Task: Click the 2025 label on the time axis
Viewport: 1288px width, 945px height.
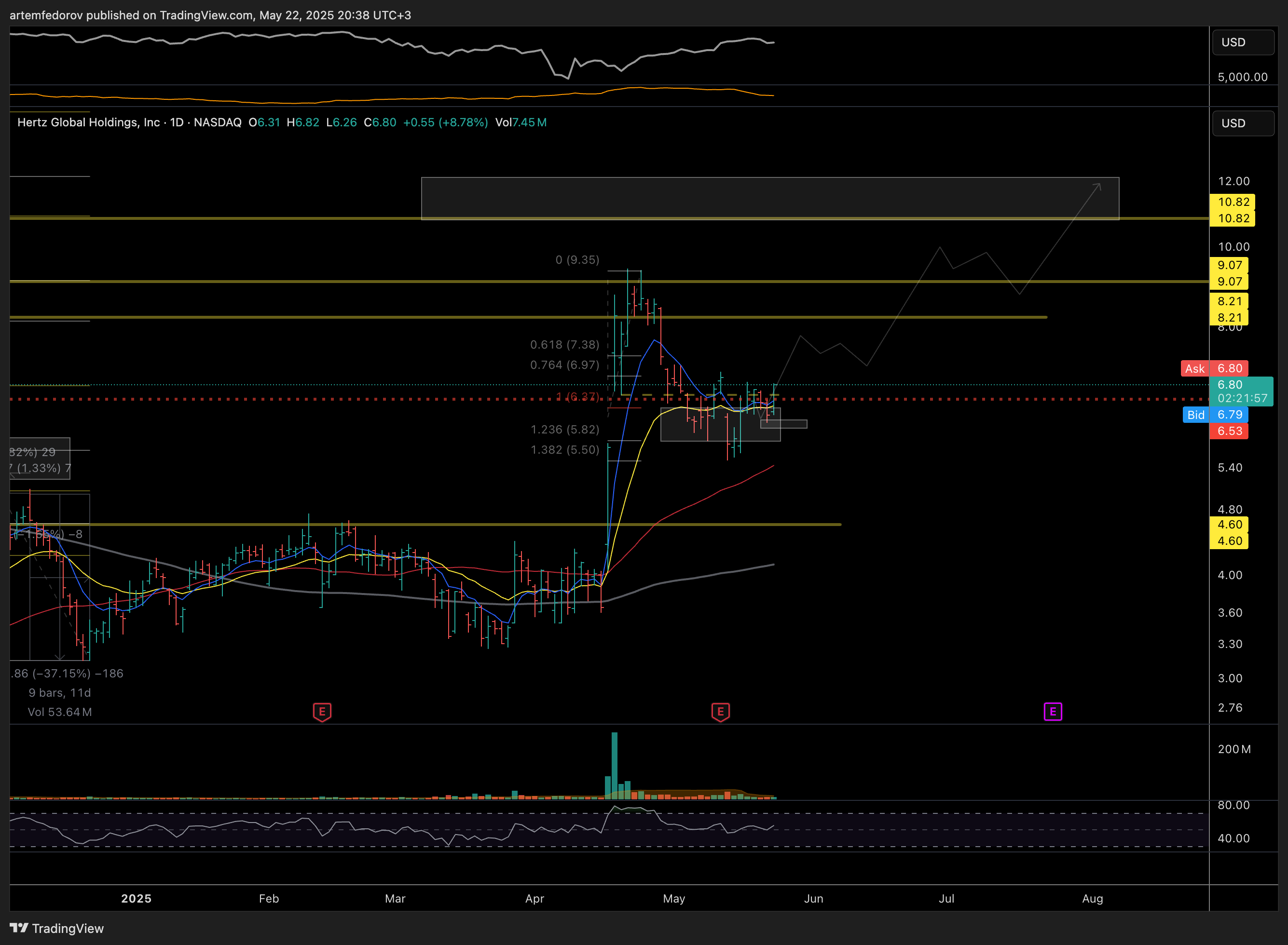Action: [136, 899]
